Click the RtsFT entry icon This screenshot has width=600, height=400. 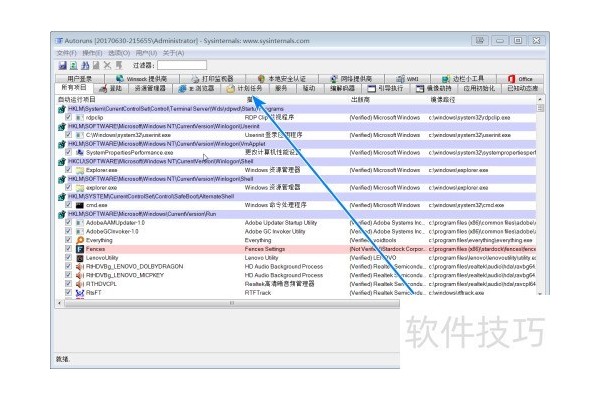coord(80,293)
